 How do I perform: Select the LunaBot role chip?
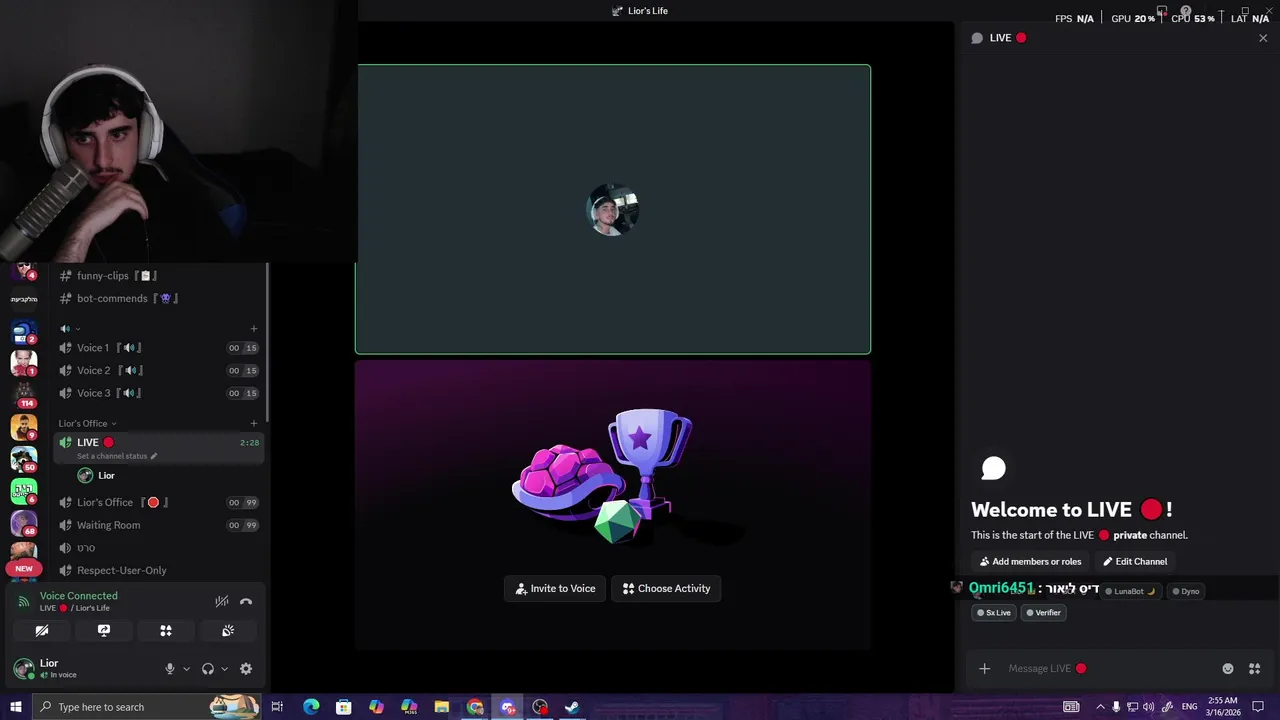(x=1129, y=591)
